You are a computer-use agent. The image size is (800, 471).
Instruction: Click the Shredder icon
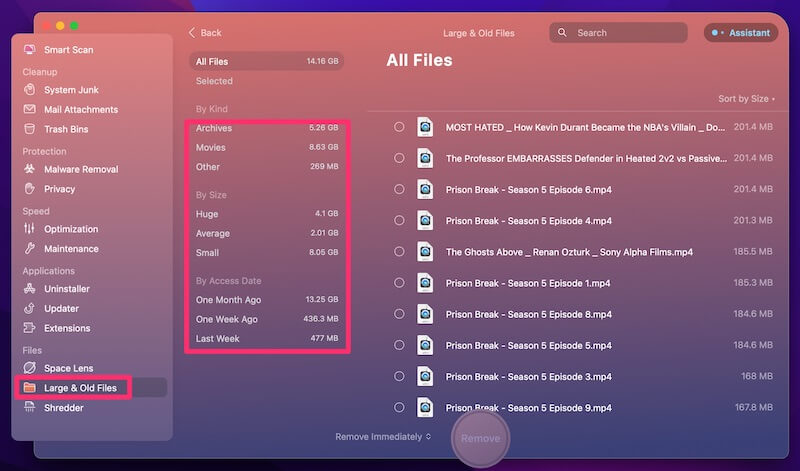coord(30,407)
